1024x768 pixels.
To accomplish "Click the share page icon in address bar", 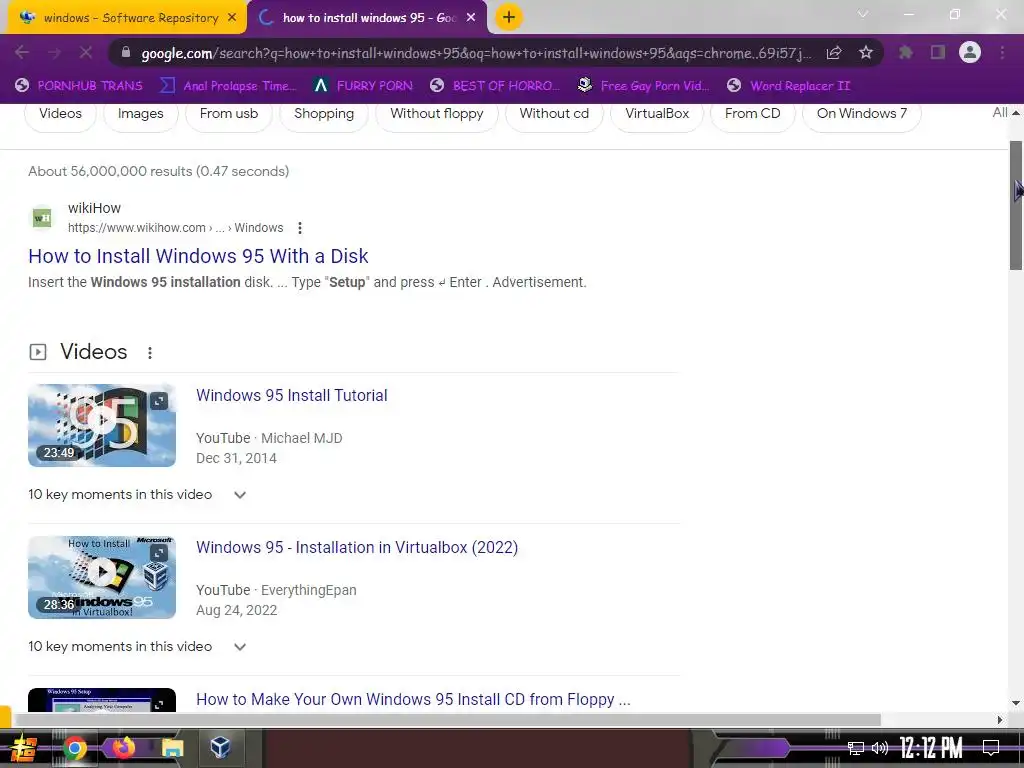I will [x=834, y=53].
